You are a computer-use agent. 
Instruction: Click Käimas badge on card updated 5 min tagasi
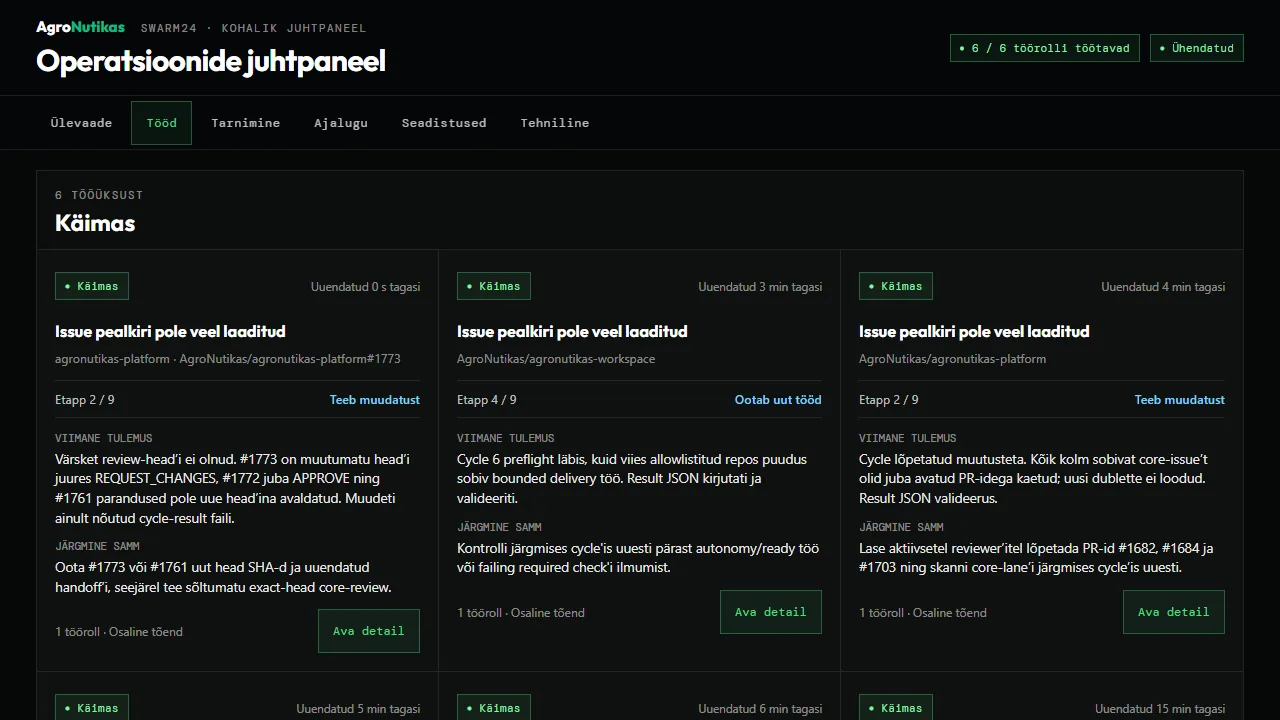point(92,707)
